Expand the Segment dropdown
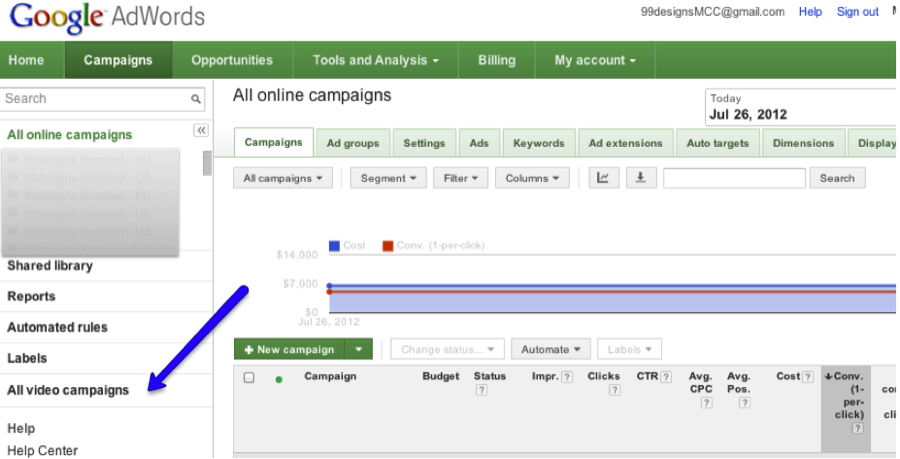Image resolution: width=900 pixels, height=459 pixels. tap(389, 178)
